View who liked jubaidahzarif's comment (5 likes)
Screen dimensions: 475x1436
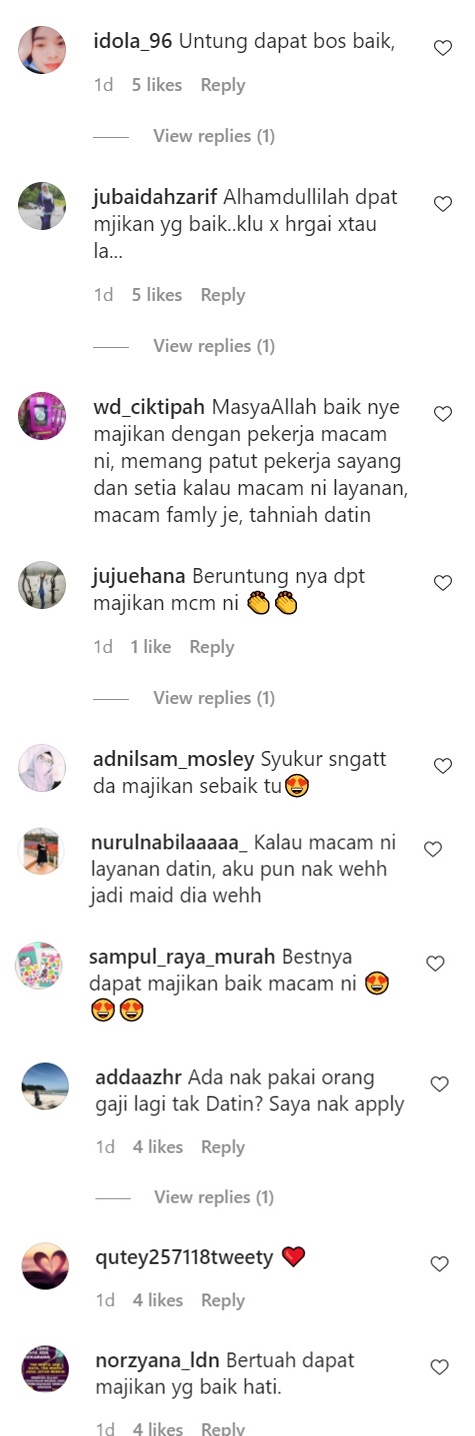pos(157,295)
